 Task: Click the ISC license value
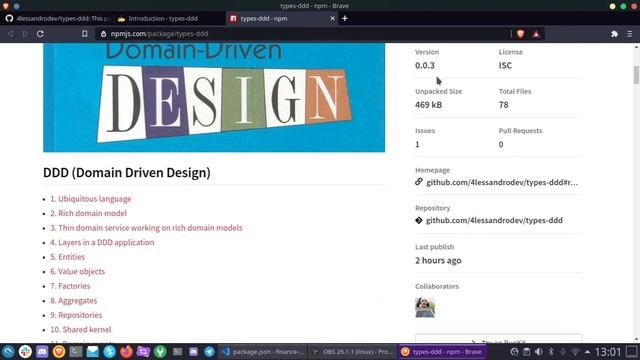(x=505, y=65)
